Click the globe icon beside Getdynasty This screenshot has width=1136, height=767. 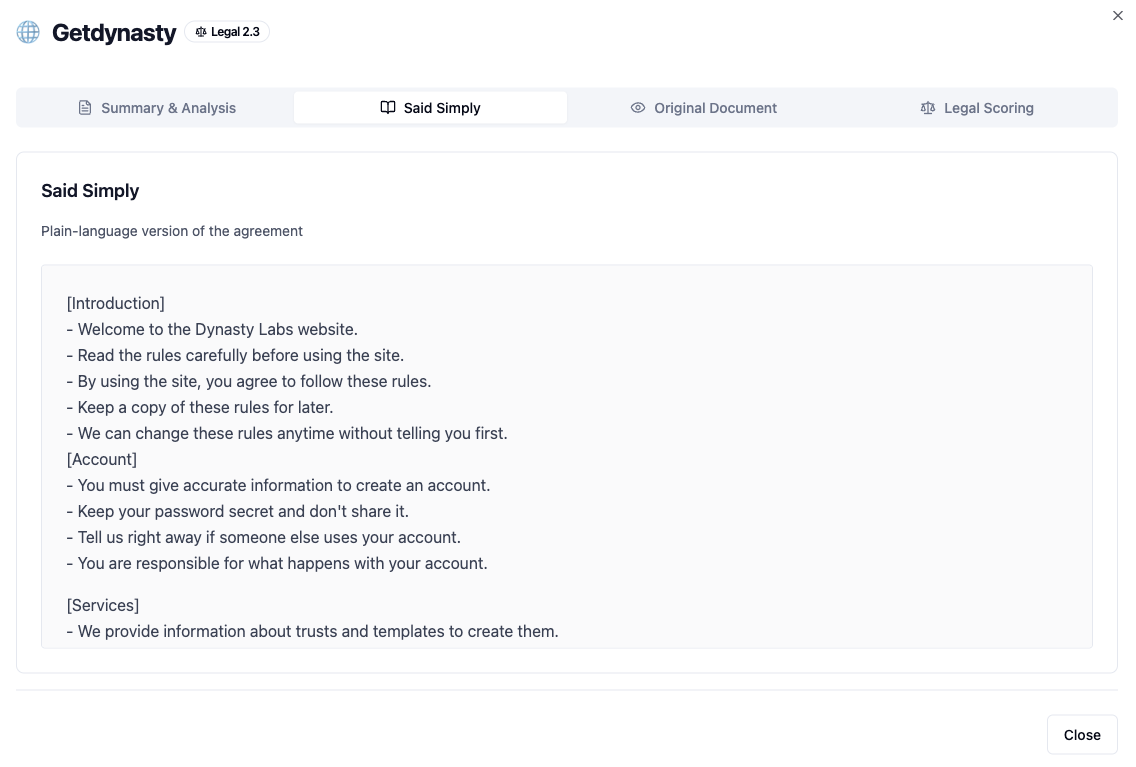pos(28,32)
